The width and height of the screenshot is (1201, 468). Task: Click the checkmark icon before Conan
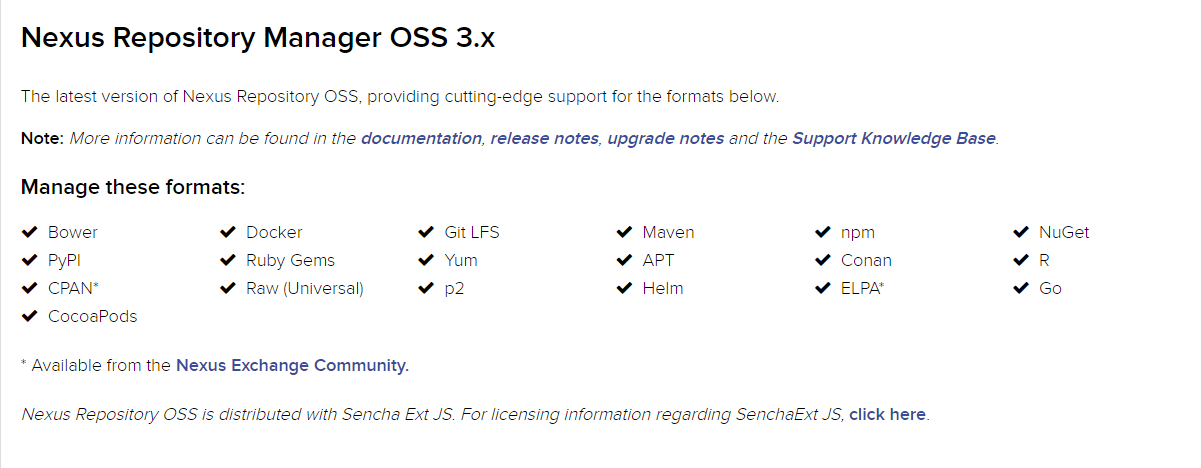tap(822, 260)
